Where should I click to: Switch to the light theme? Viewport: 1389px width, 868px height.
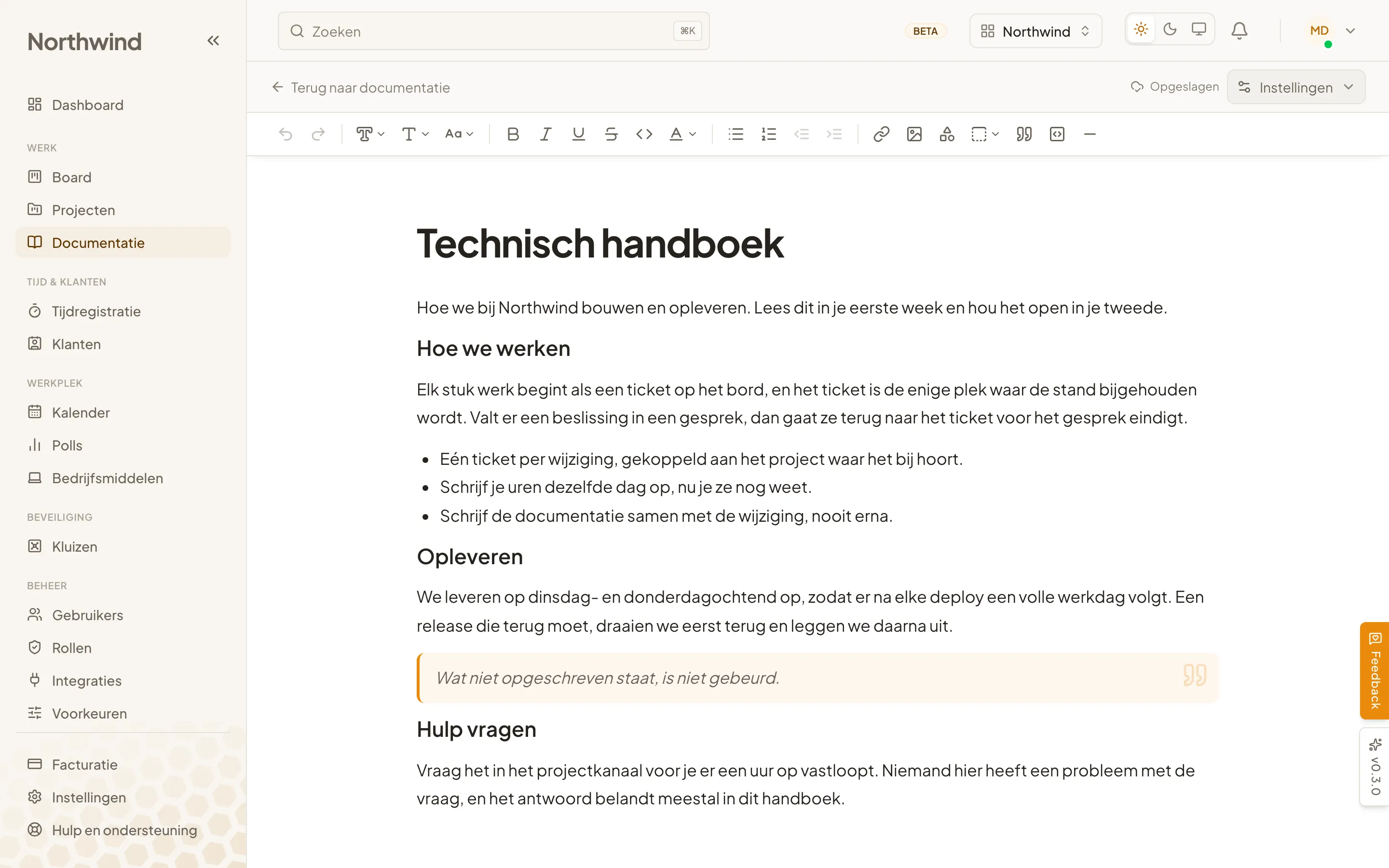(1141, 29)
